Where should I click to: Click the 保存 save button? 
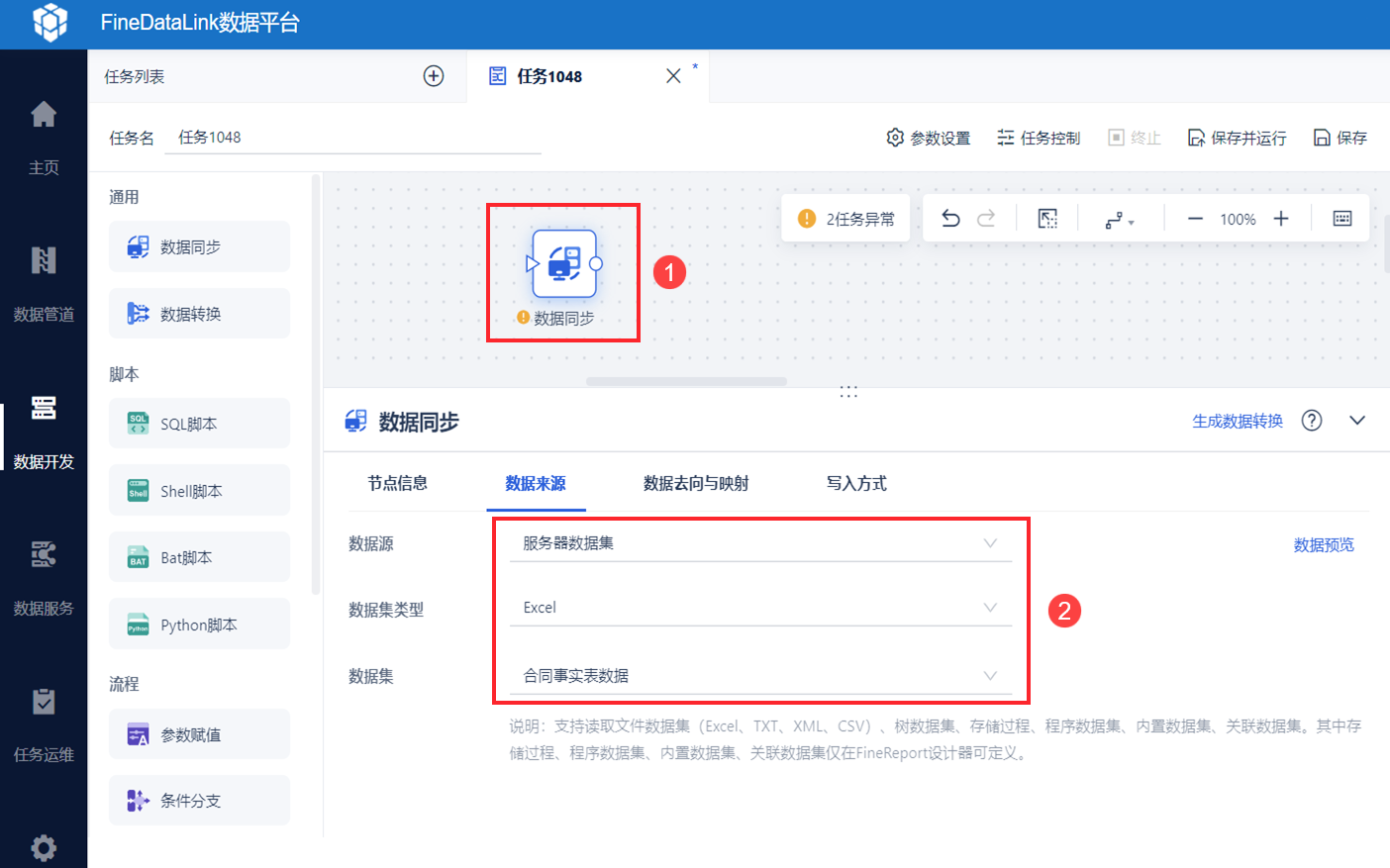point(1340,138)
